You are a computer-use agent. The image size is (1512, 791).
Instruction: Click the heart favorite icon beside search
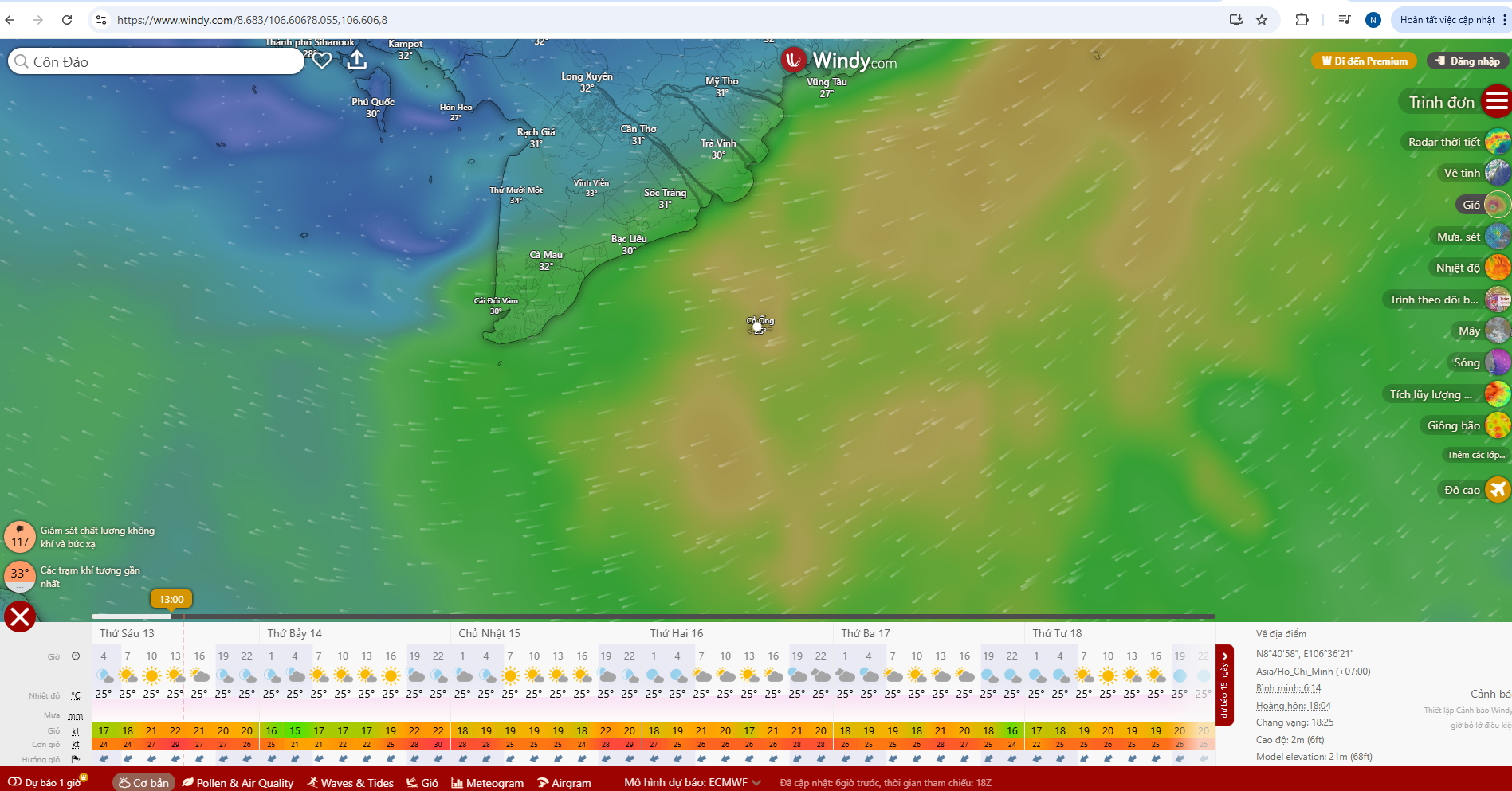coord(322,61)
